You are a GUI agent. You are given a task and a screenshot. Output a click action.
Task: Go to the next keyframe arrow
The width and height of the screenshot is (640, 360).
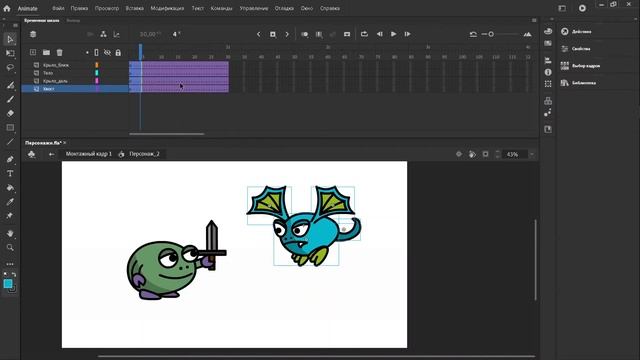click(287, 34)
